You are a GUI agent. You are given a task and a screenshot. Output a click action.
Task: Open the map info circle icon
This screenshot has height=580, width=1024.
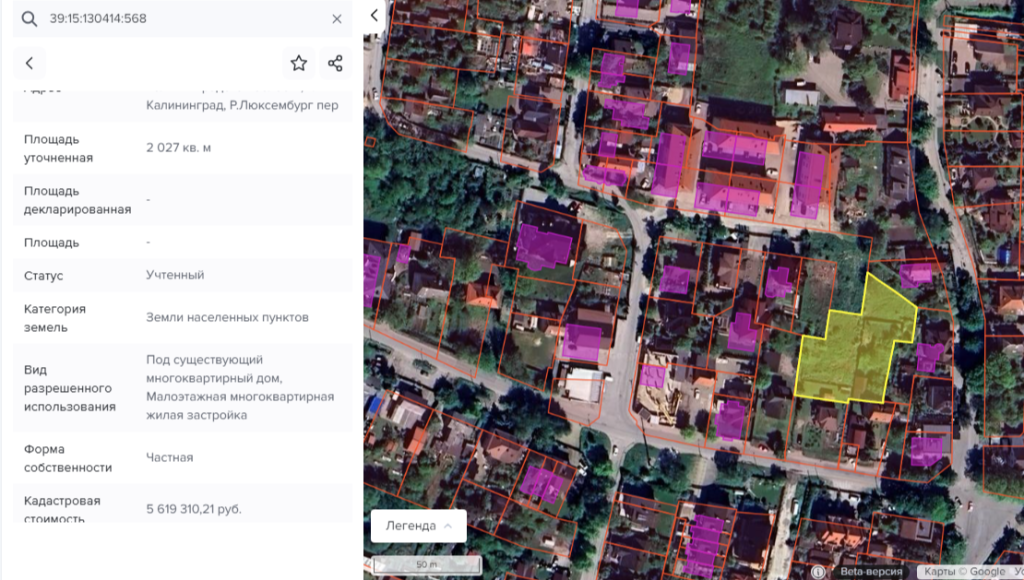(x=818, y=572)
